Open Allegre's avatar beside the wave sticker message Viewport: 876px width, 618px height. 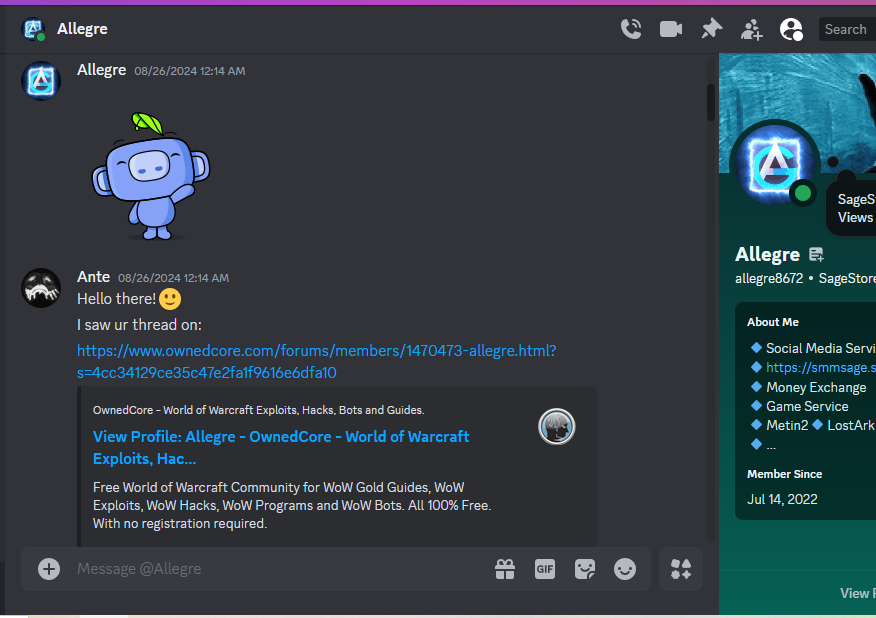tap(41, 81)
